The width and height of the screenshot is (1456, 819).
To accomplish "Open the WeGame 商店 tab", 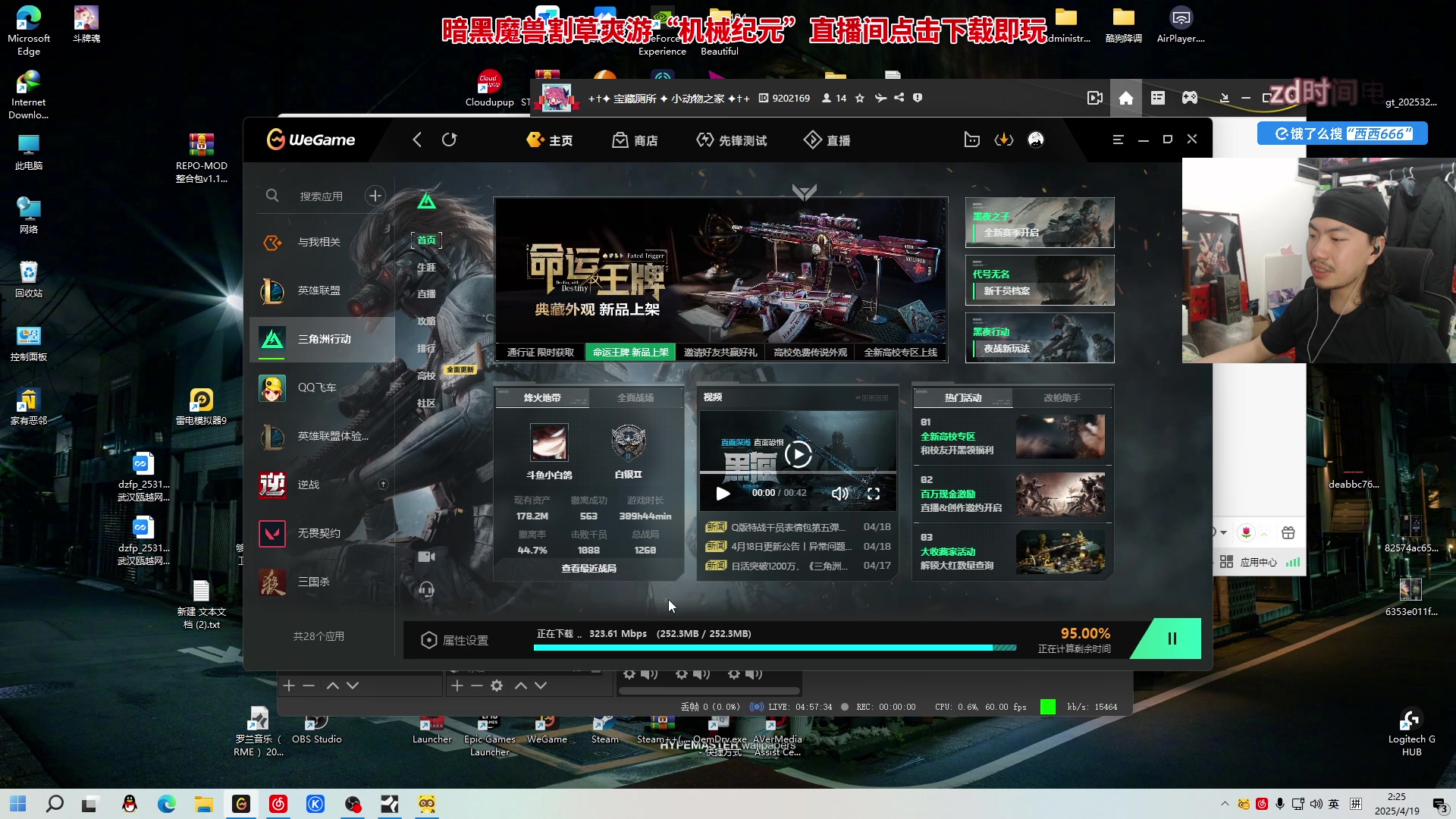I will point(635,140).
